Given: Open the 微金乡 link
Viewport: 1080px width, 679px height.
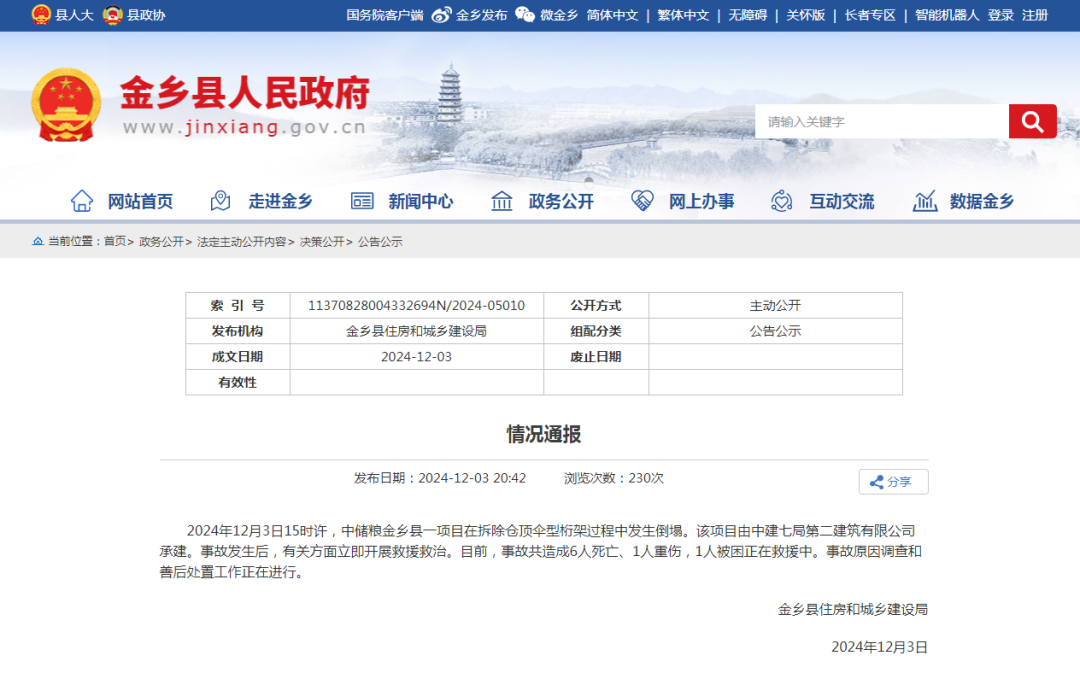Looking at the screenshot, I should [559, 15].
